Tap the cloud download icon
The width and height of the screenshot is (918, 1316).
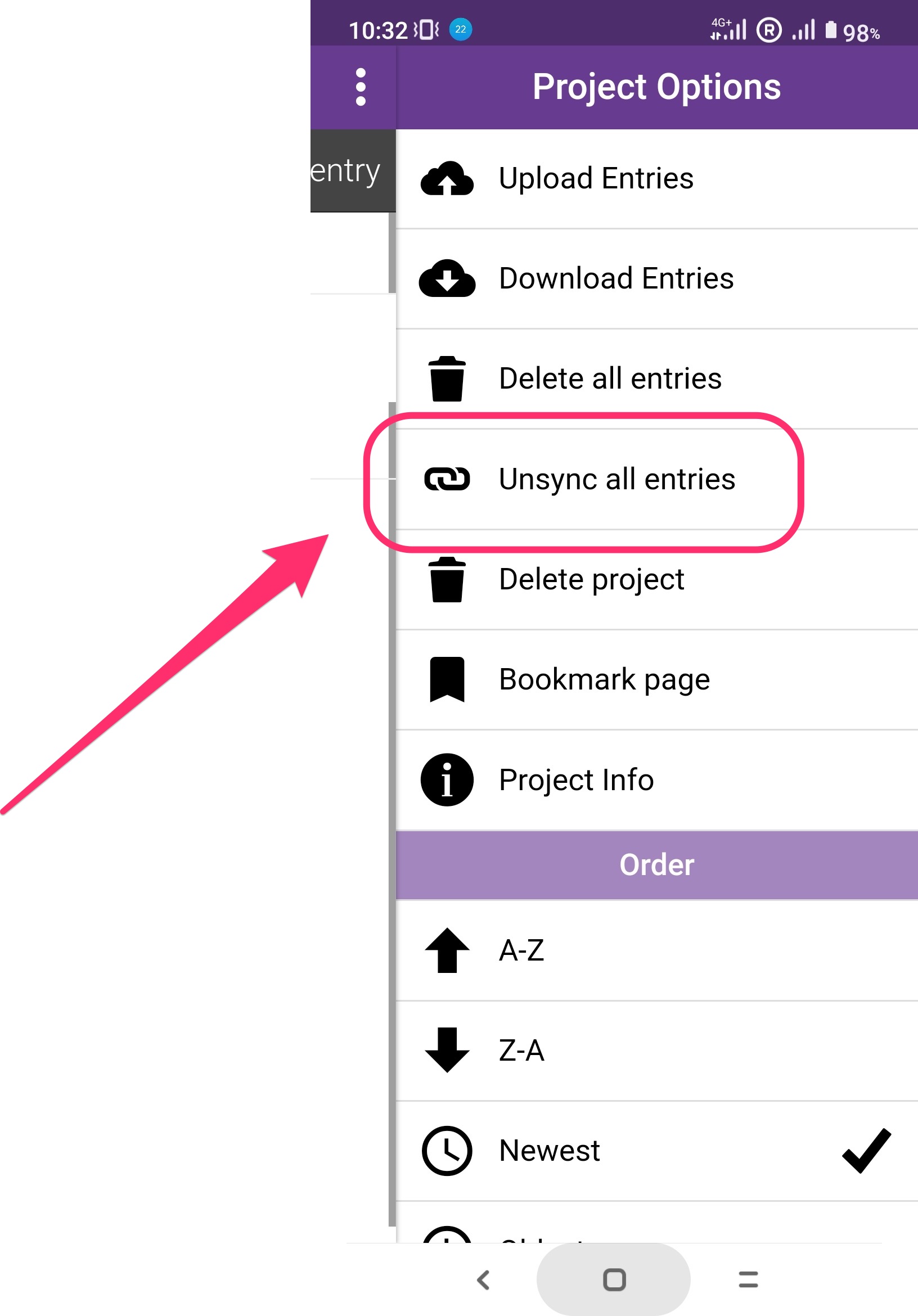(447, 278)
